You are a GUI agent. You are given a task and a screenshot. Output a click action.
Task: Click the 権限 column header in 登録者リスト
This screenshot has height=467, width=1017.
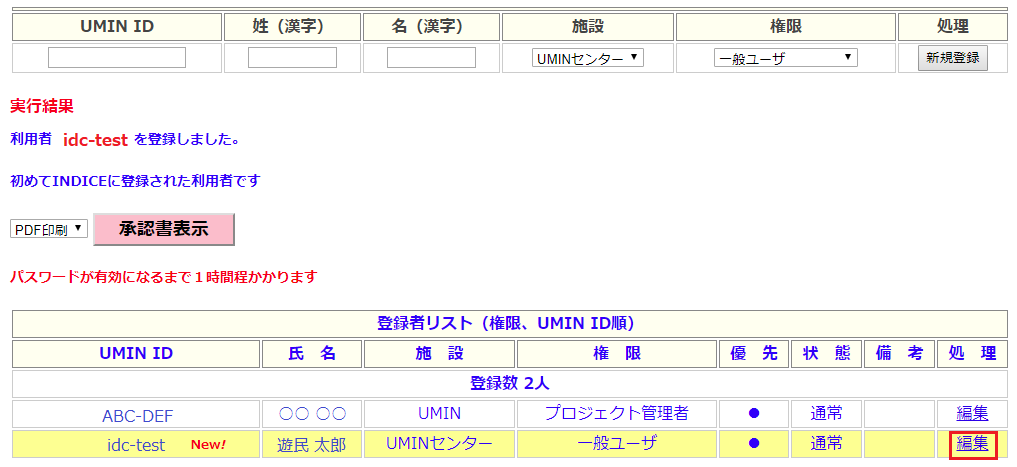point(617,354)
